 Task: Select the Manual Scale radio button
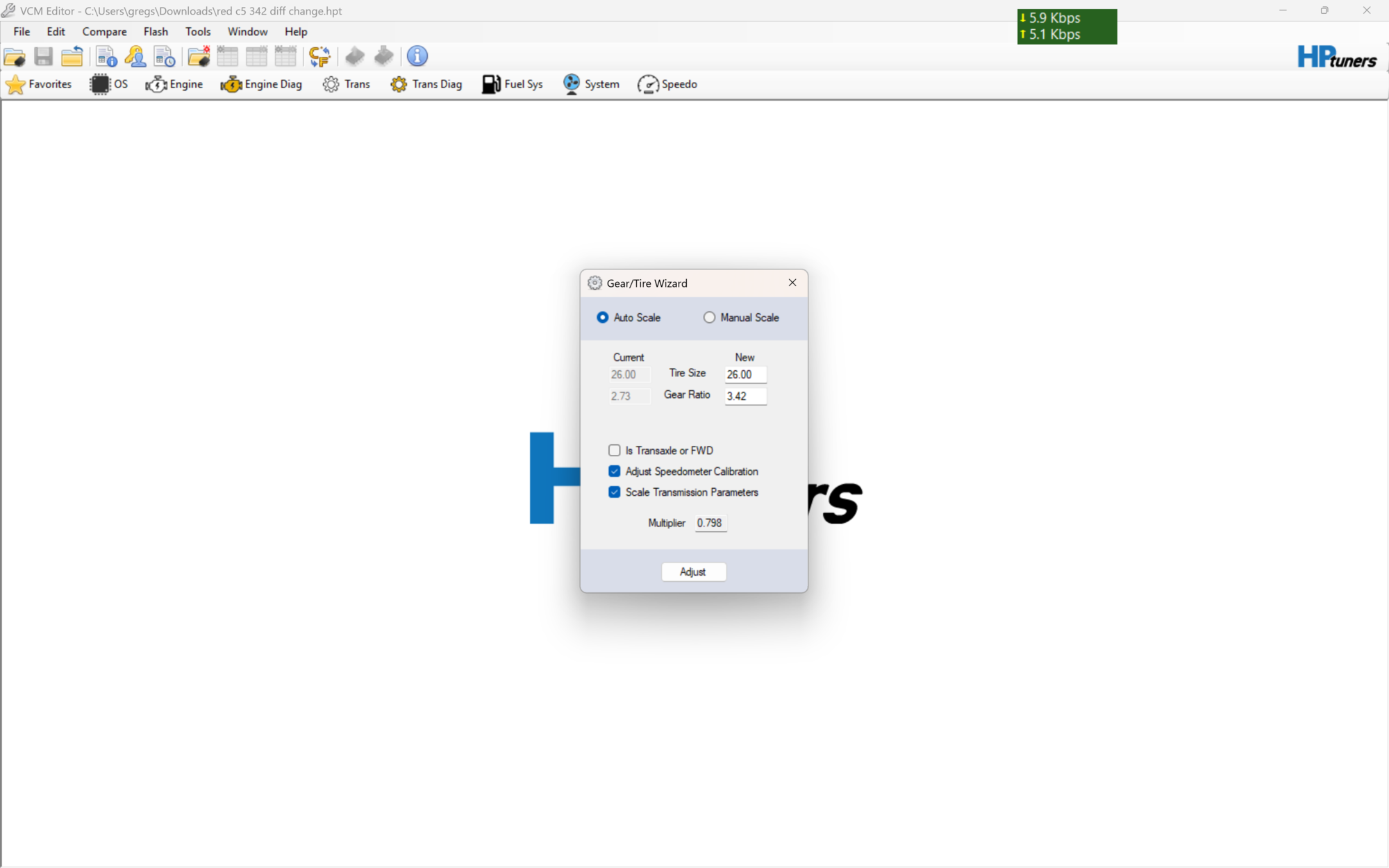coord(709,317)
